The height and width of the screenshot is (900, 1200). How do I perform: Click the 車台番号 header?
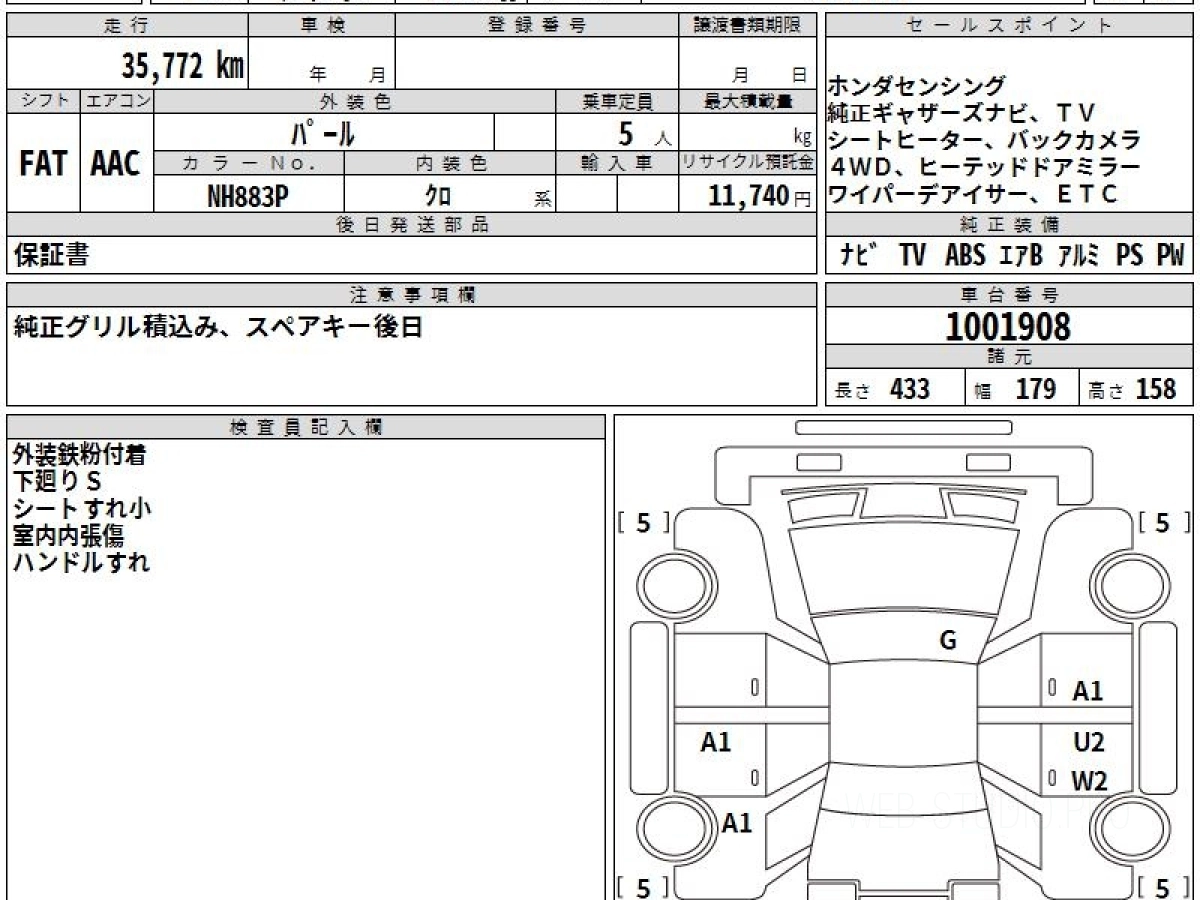point(1010,295)
